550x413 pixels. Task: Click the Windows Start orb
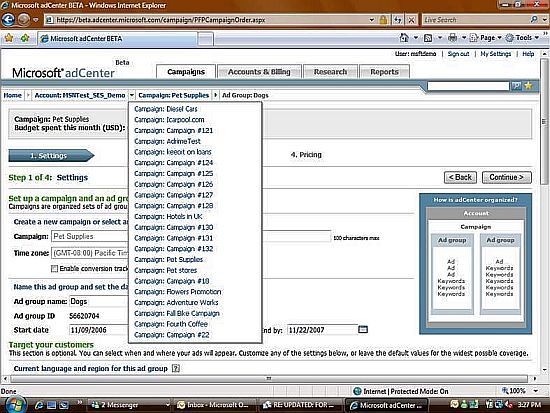(x=15, y=405)
